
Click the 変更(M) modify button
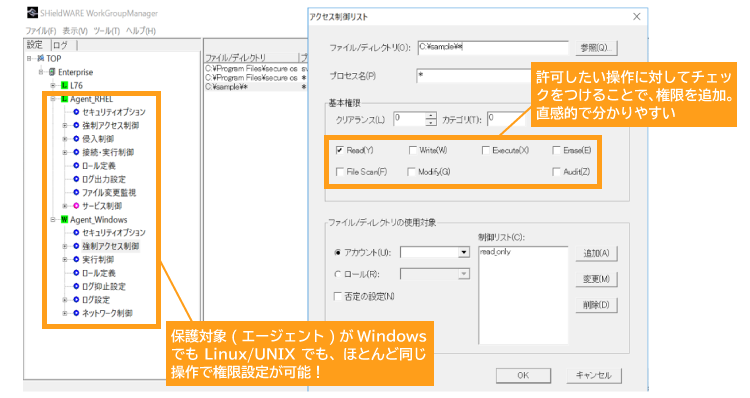click(x=596, y=279)
